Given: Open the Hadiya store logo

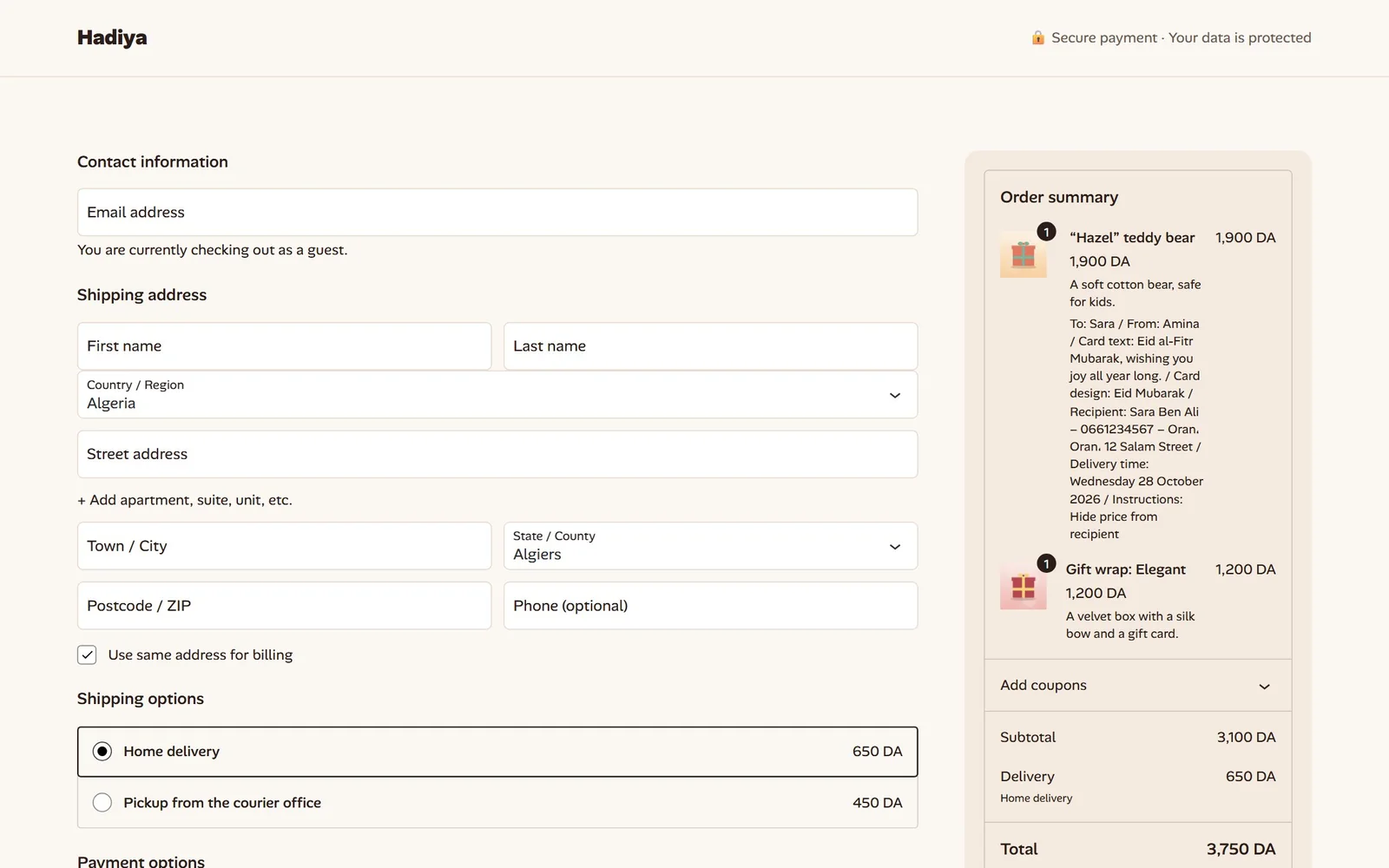Looking at the screenshot, I should [x=112, y=37].
